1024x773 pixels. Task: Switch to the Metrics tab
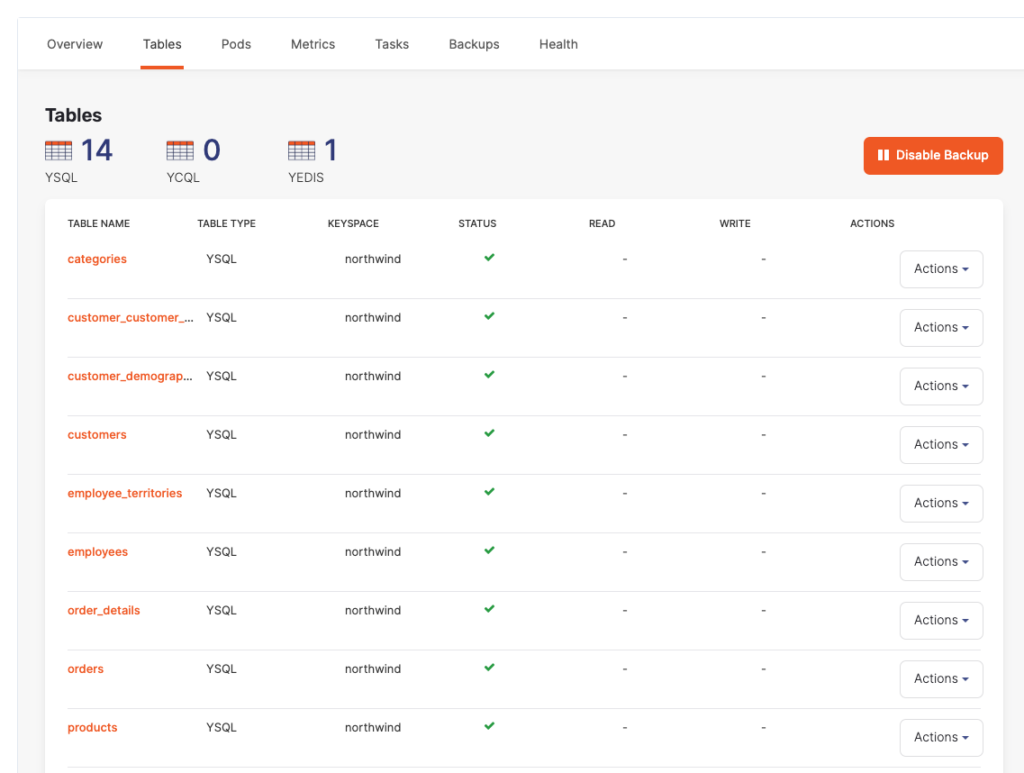(312, 44)
